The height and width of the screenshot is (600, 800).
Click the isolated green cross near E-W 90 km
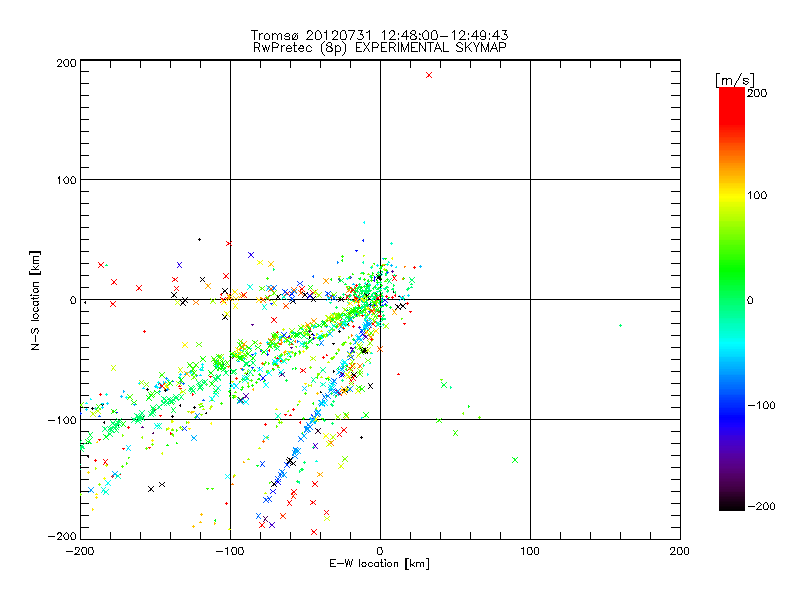point(515,460)
